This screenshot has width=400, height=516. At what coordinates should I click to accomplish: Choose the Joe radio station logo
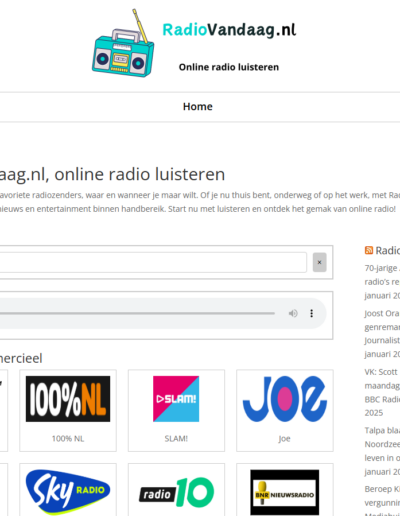pyautogui.click(x=285, y=399)
